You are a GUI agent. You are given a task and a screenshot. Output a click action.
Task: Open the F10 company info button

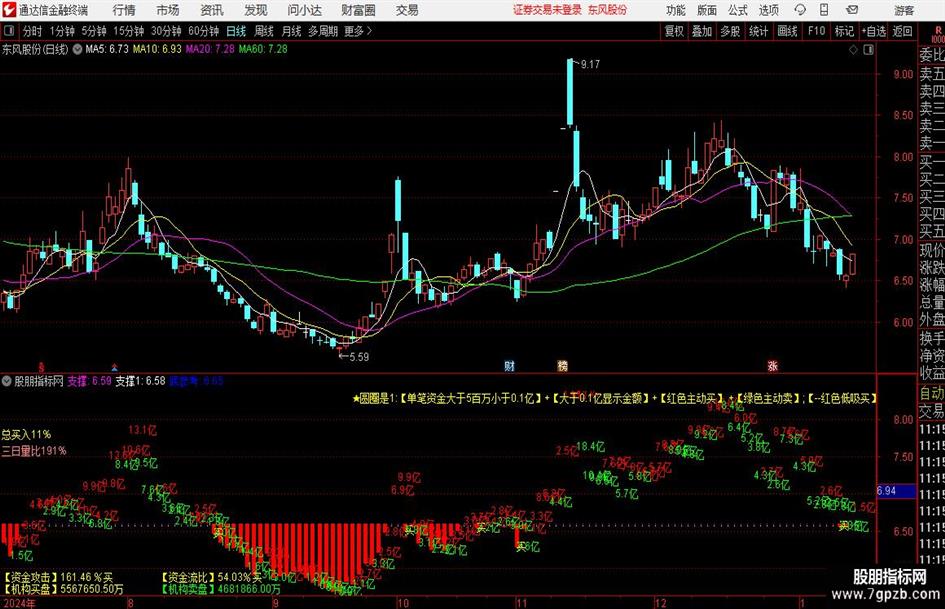[x=817, y=31]
